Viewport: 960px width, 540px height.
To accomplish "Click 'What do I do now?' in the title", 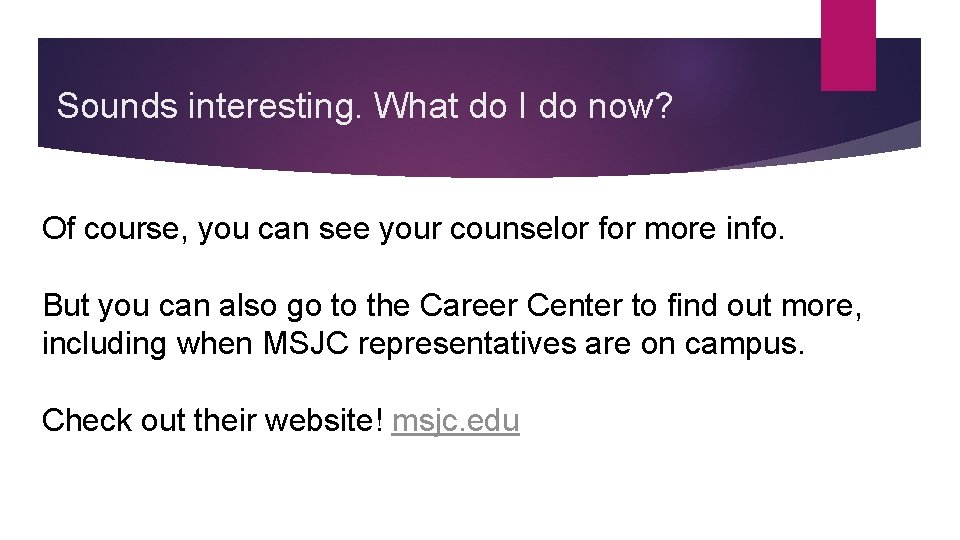I will click(524, 106).
